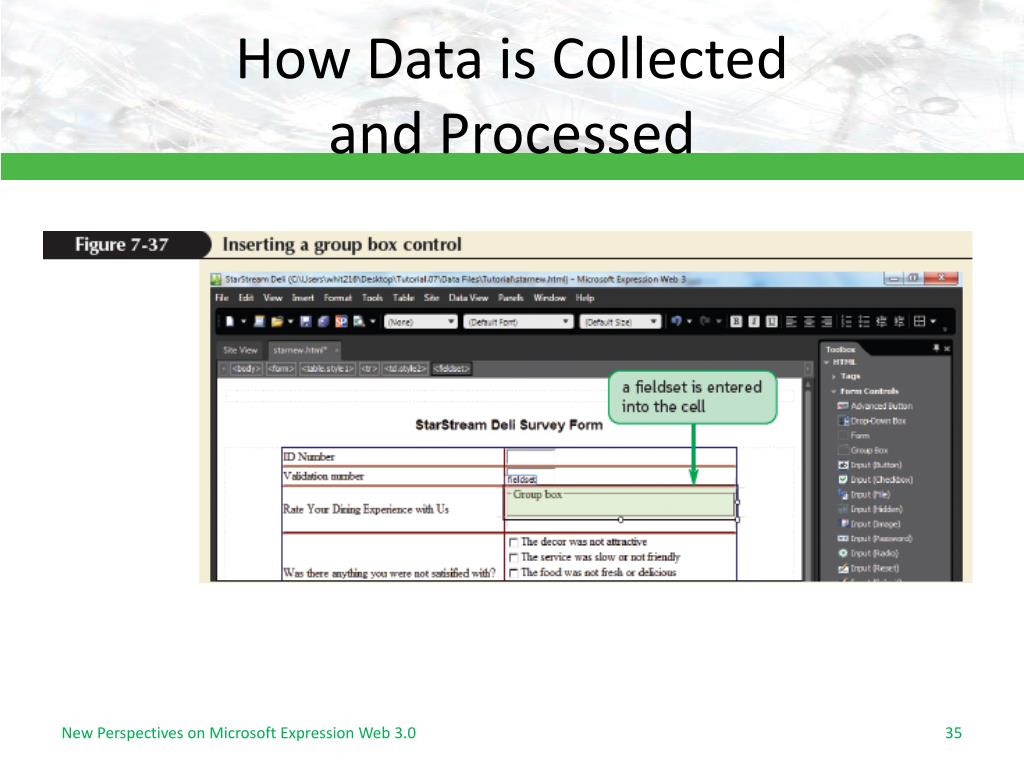Select Input (Button) in the Toolbox
1024x768 pixels.
[870, 465]
